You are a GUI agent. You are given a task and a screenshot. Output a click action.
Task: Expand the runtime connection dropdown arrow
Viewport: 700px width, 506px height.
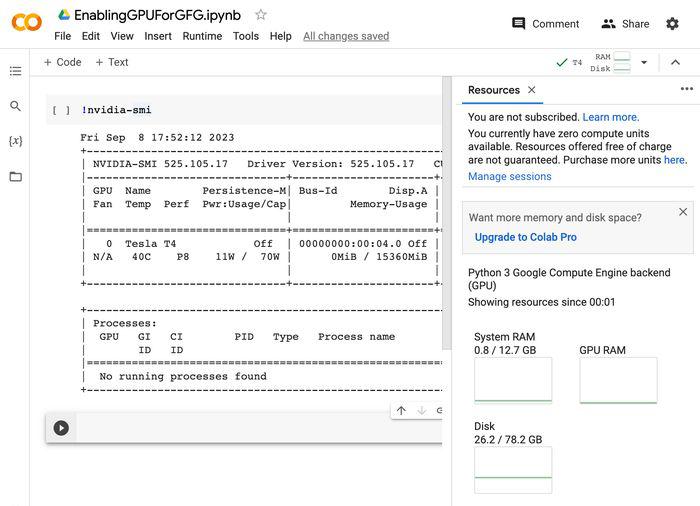[x=644, y=63]
